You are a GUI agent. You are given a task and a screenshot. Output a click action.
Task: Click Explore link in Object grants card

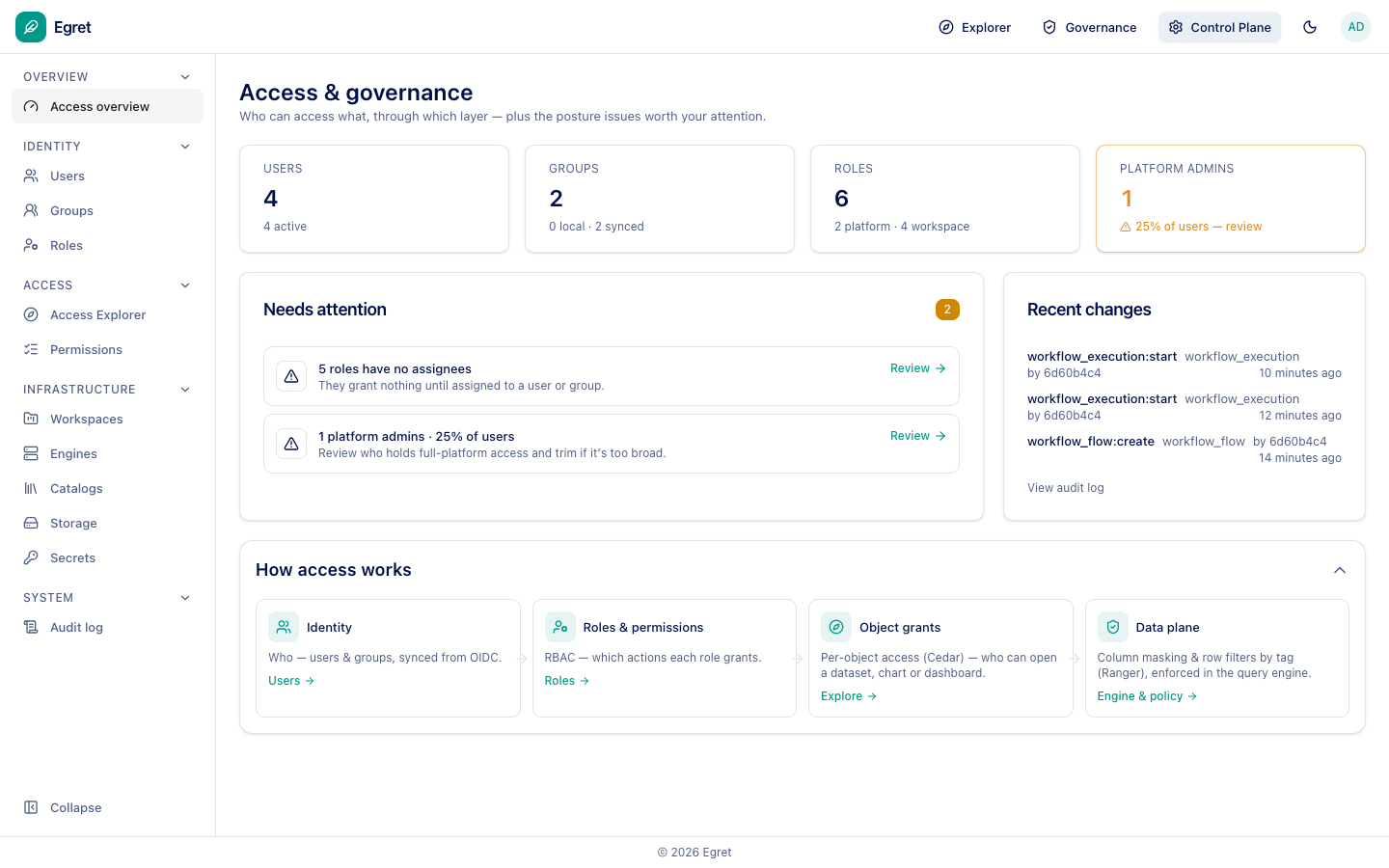click(x=849, y=696)
